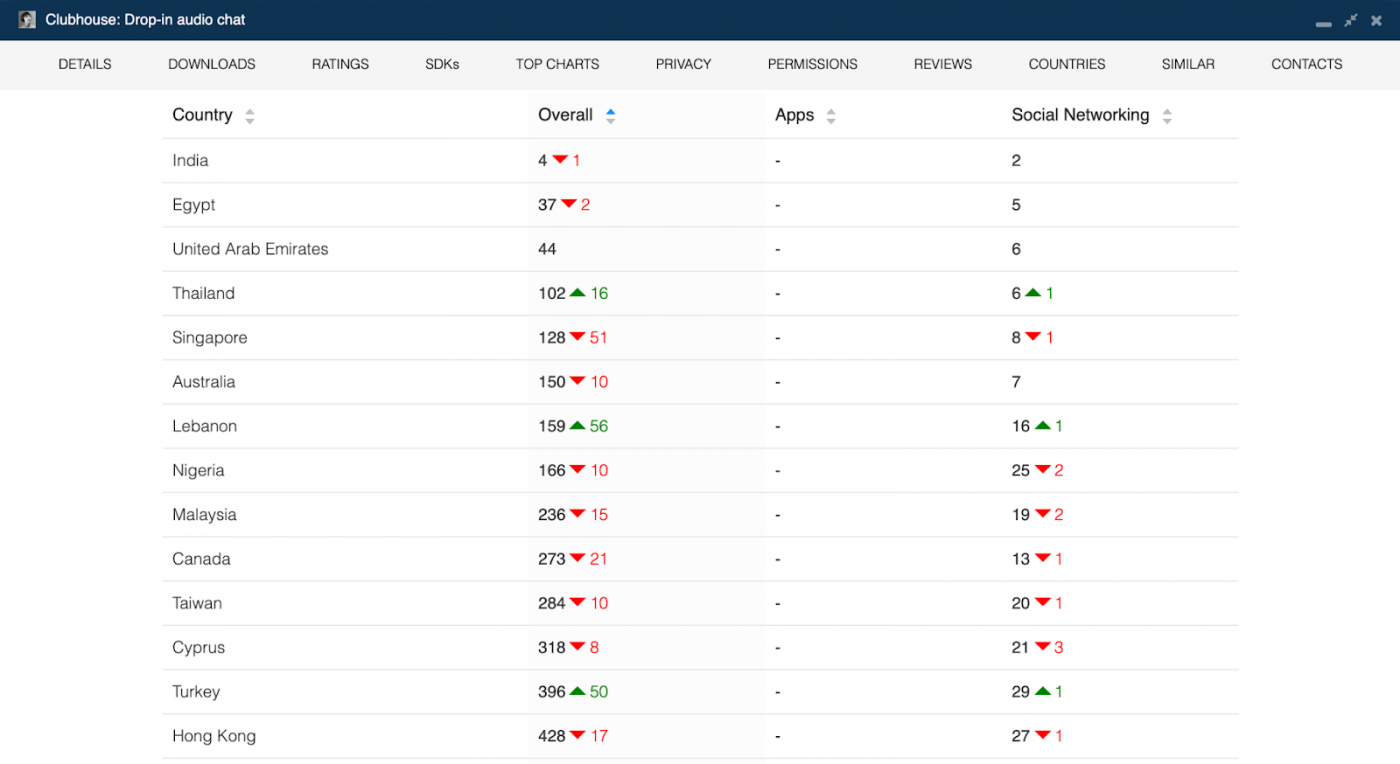Switch to the DOWNLOADS tab
1400x764 pixels.
(212, 64)
